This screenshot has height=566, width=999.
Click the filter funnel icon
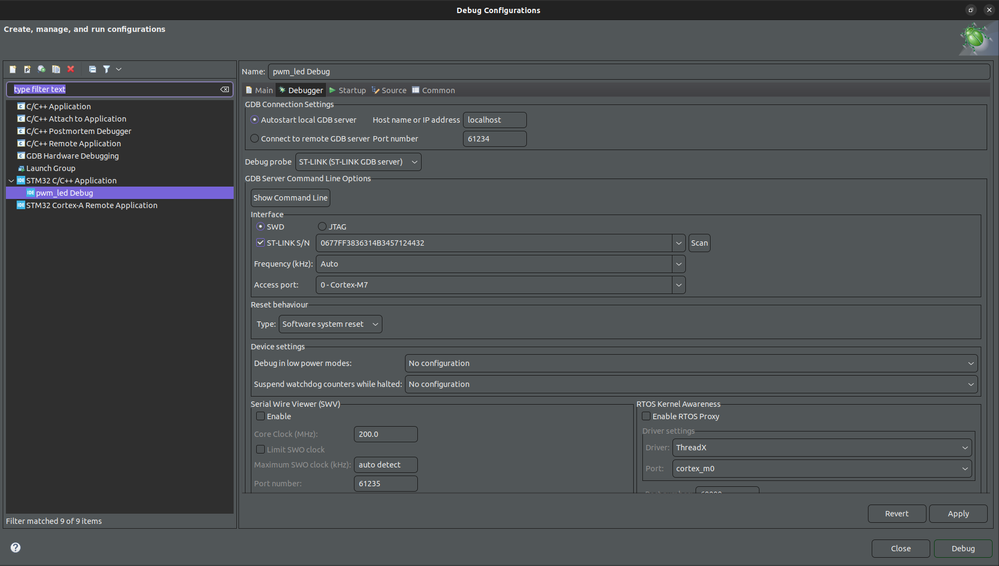tap(106, 69)
